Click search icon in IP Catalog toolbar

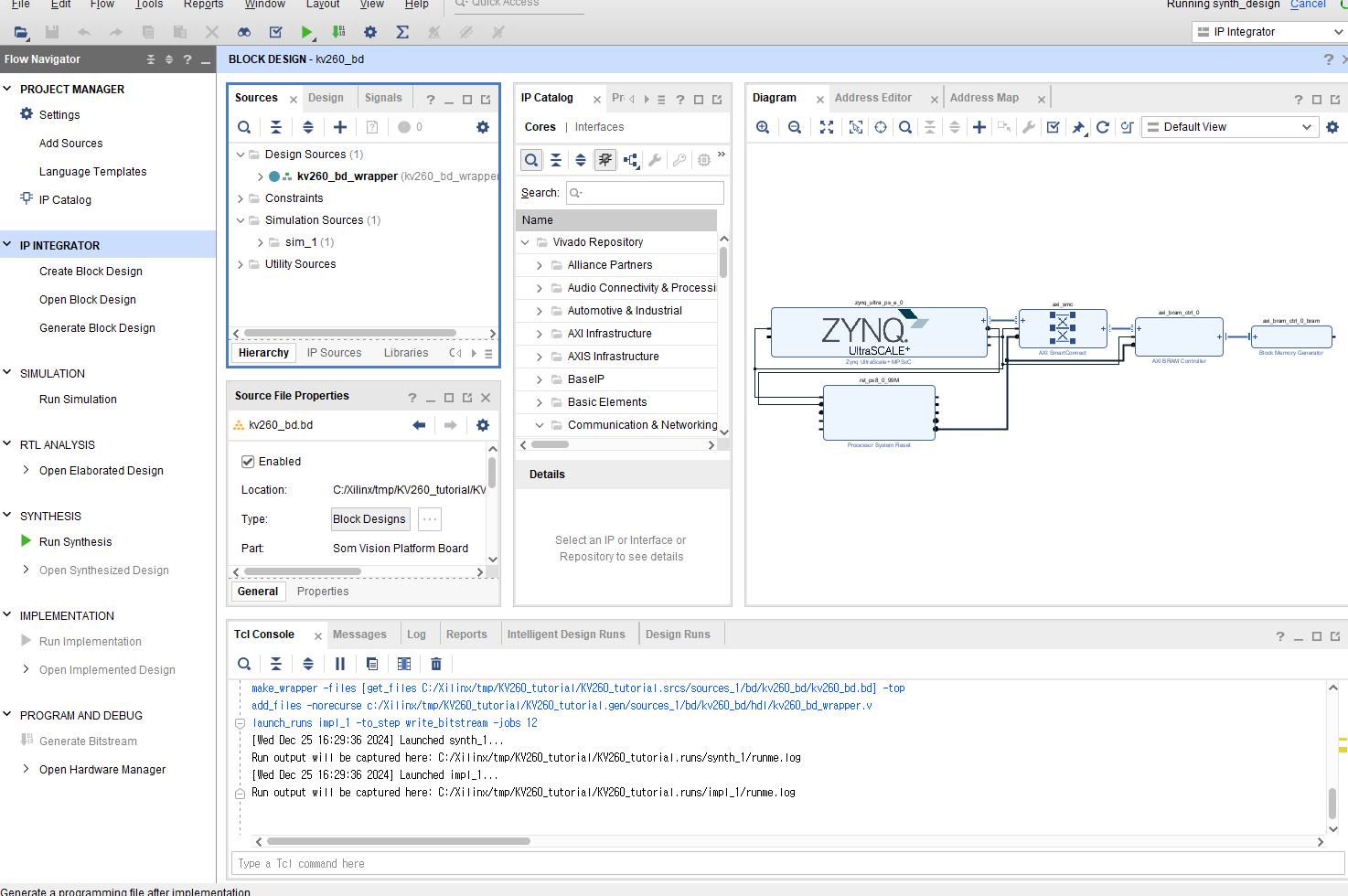coord(531,160)
